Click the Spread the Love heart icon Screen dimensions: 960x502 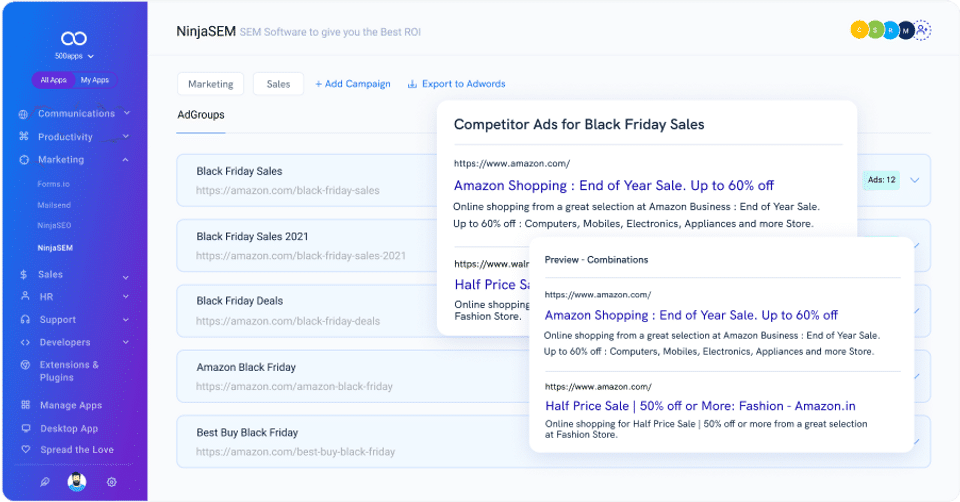26,449
